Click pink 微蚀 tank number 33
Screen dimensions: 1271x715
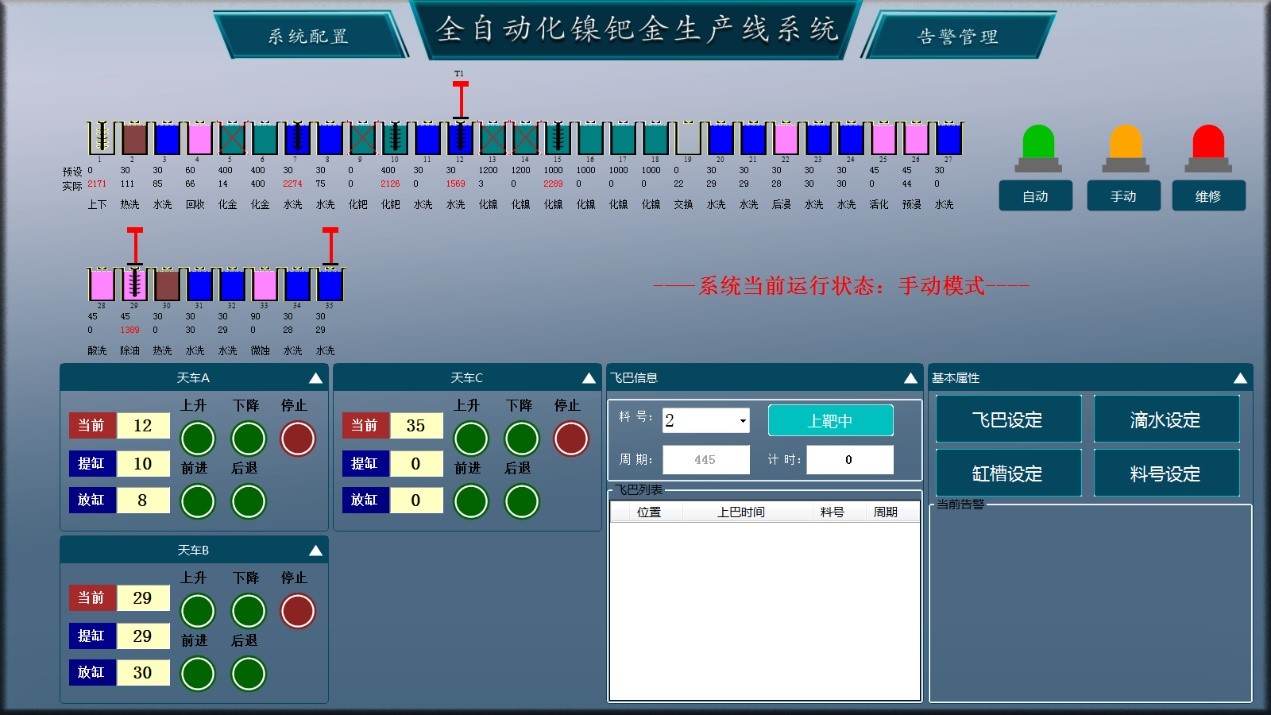264,285
